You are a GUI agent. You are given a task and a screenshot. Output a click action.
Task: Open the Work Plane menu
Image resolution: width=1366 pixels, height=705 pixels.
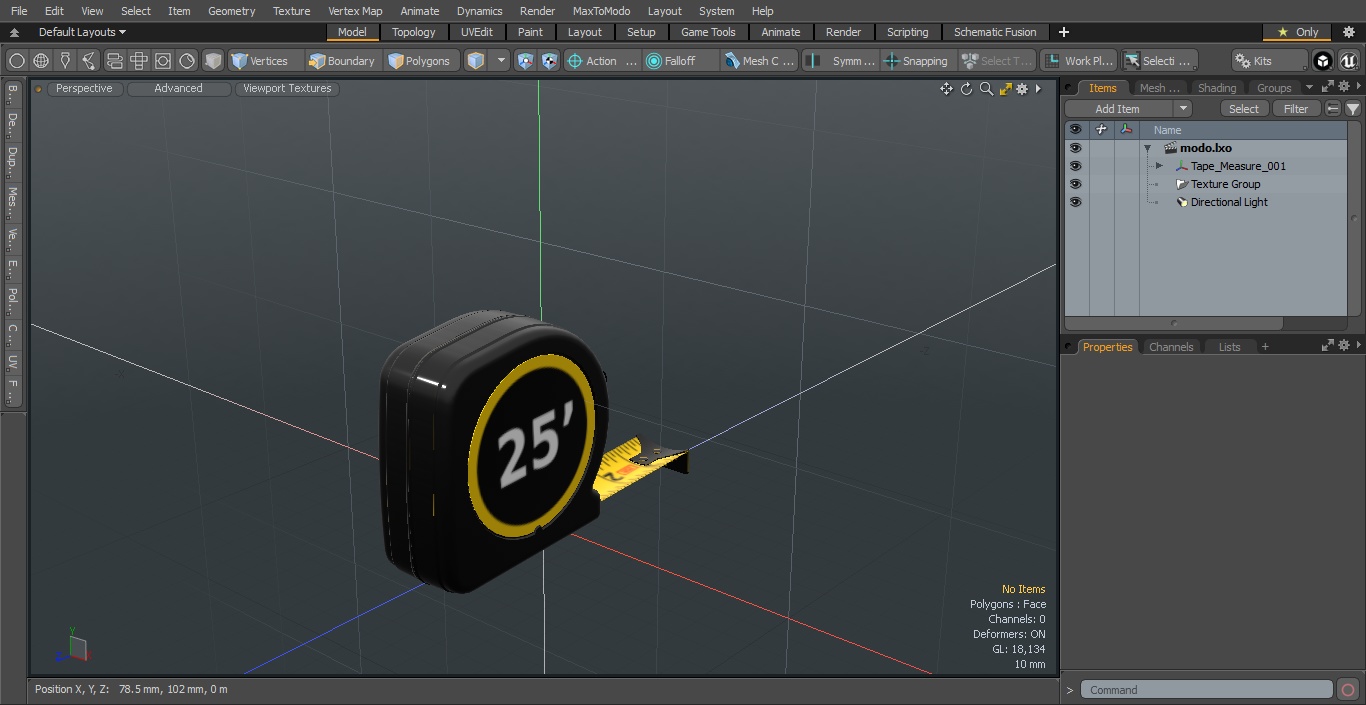[x=1078, y=61]
